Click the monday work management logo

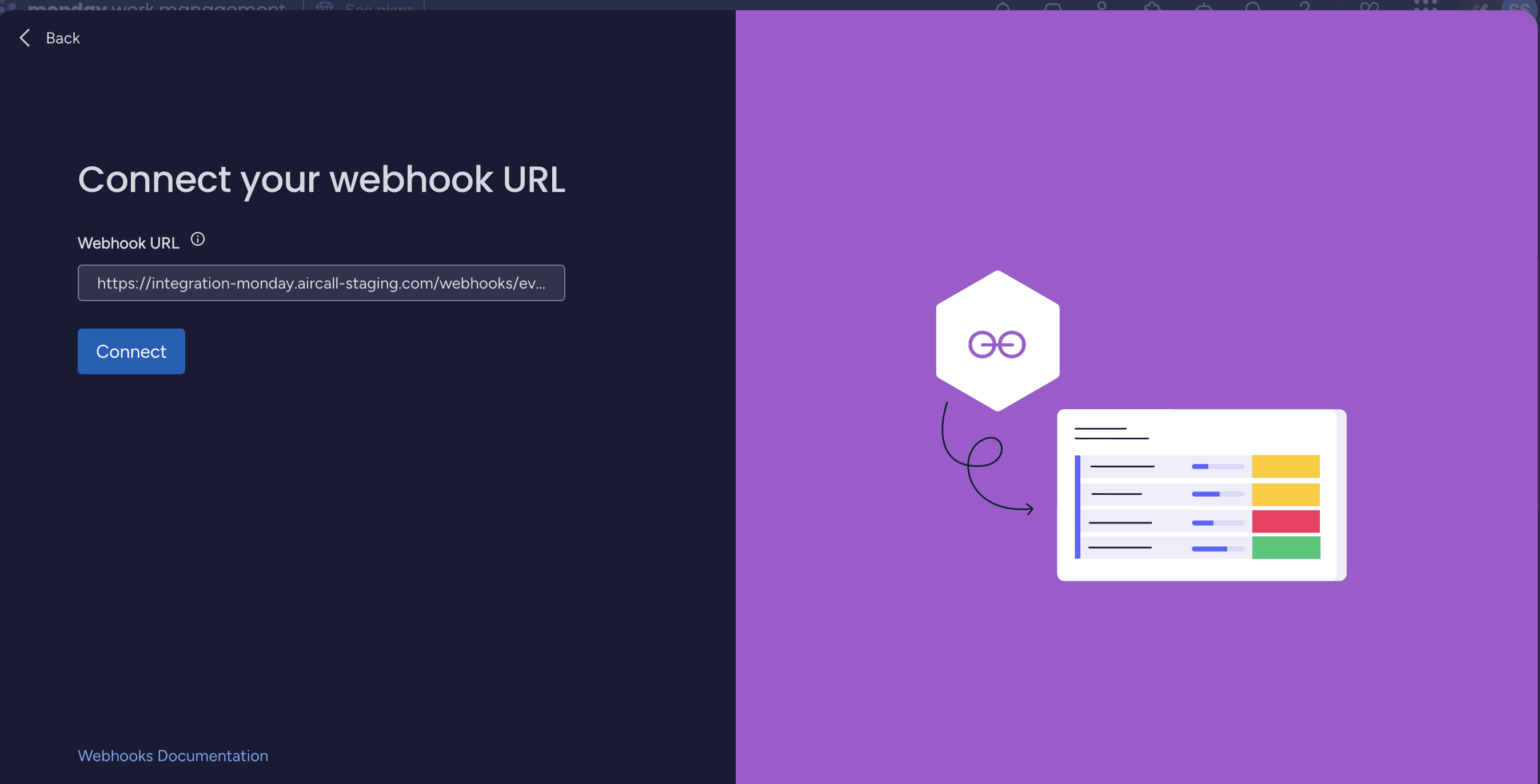pyautogui.click(x=148, y=7)
